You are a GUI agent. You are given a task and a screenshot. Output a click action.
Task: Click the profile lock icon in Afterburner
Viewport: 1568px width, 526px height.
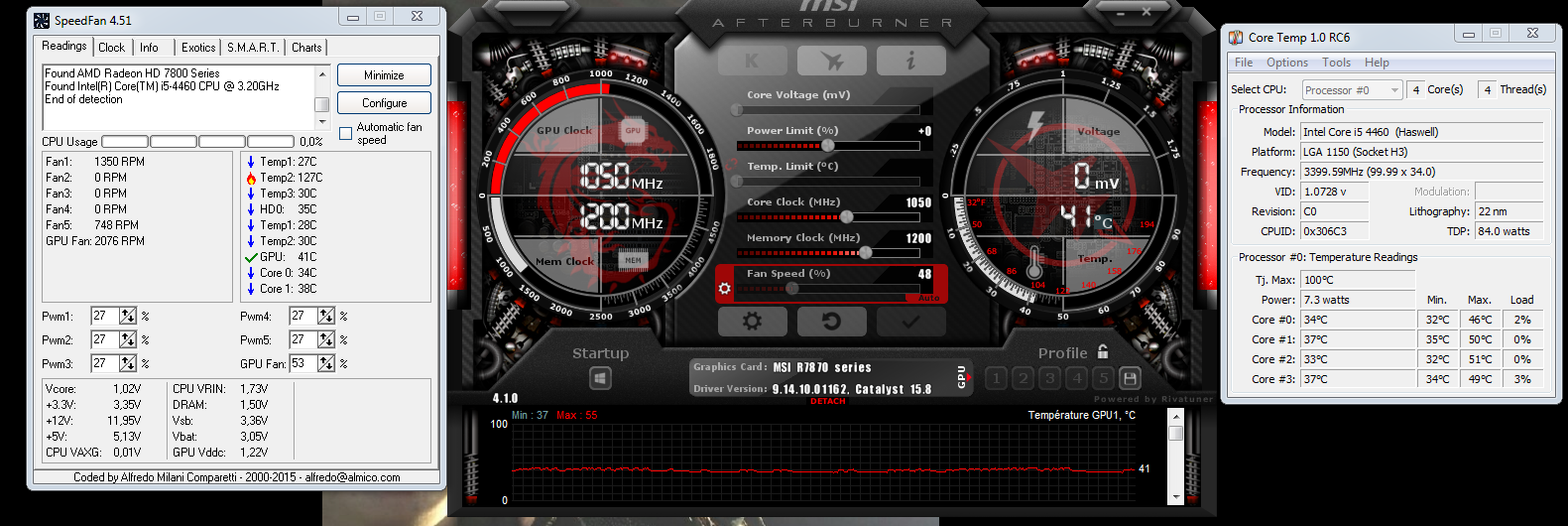(x=1103, y=352)
